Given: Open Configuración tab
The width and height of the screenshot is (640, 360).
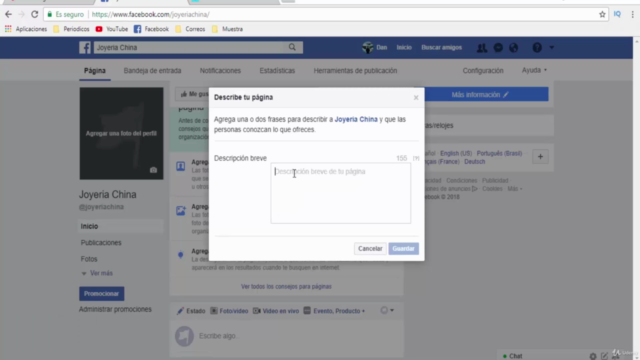Looking at the screenshot, I should click(x=483, y=71).
